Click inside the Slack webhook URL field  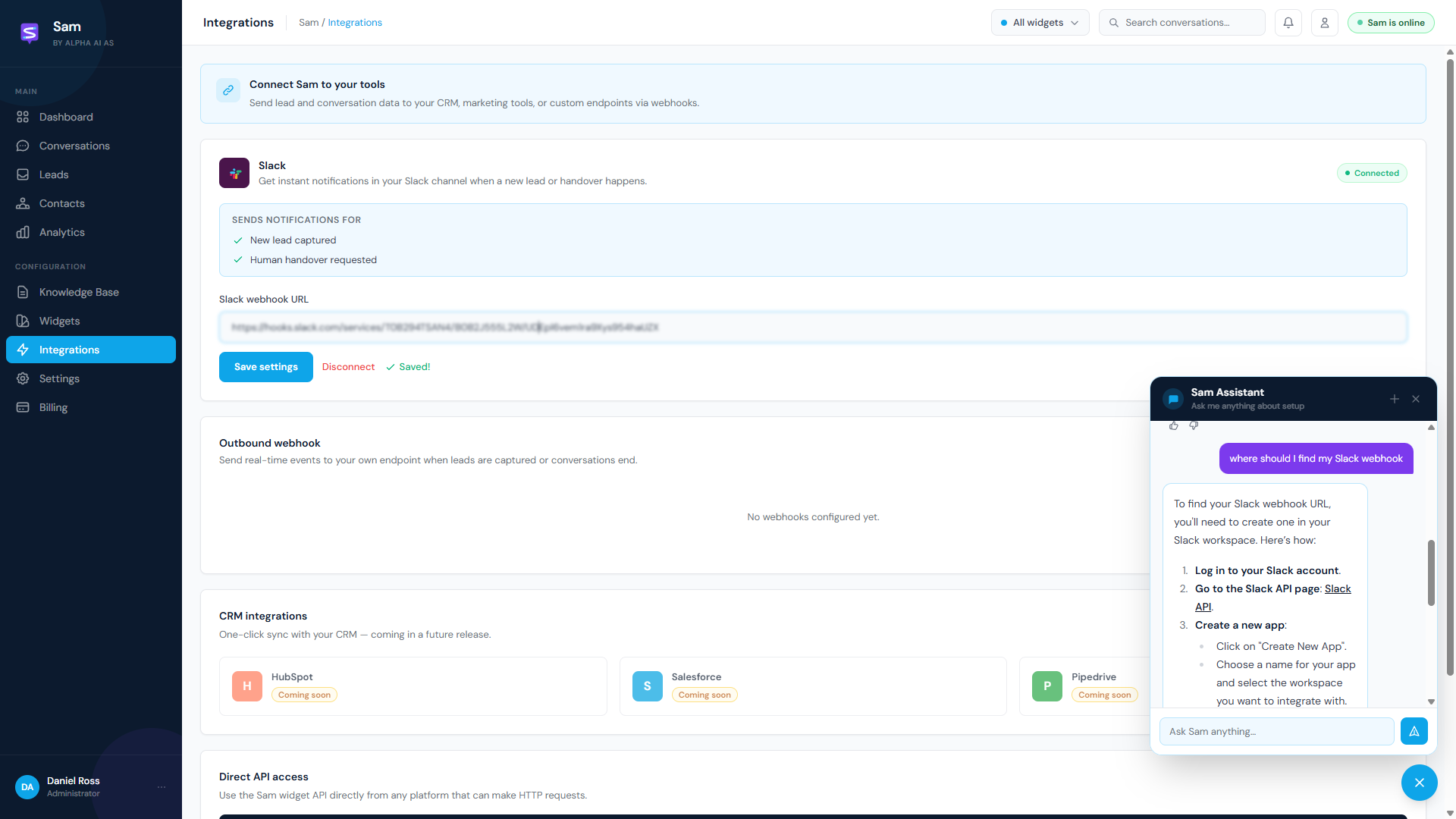click(813, 328)
